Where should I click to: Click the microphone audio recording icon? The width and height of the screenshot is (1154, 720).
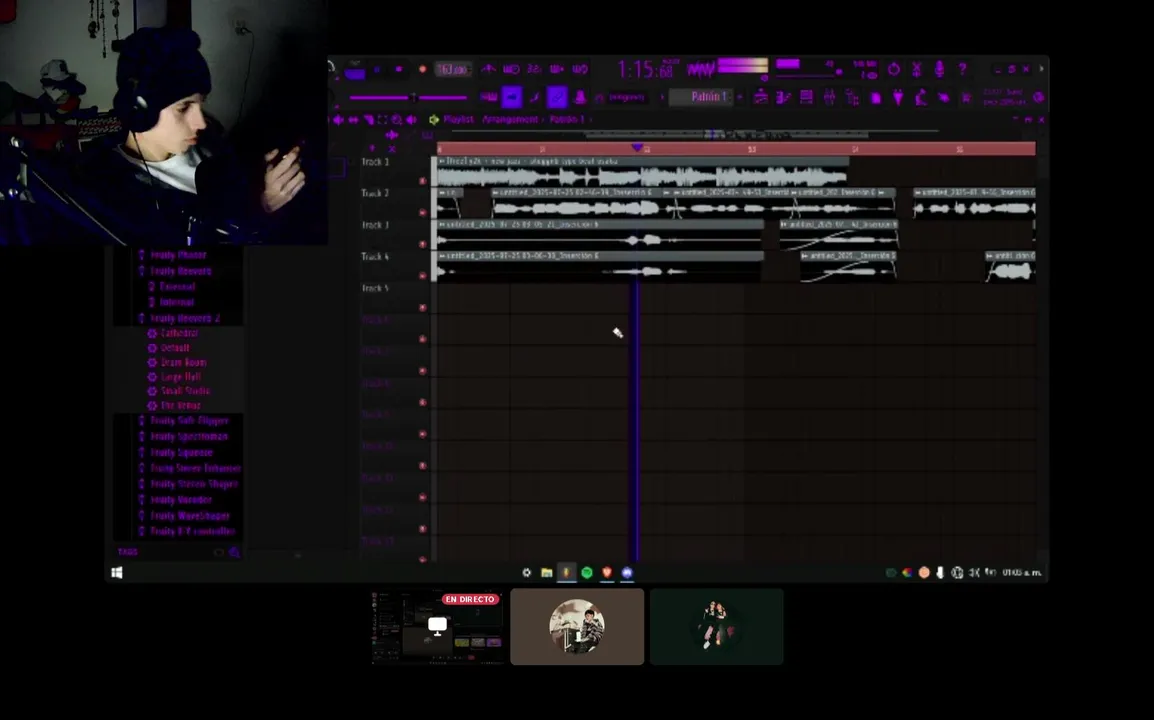click(x=940, y=69)
